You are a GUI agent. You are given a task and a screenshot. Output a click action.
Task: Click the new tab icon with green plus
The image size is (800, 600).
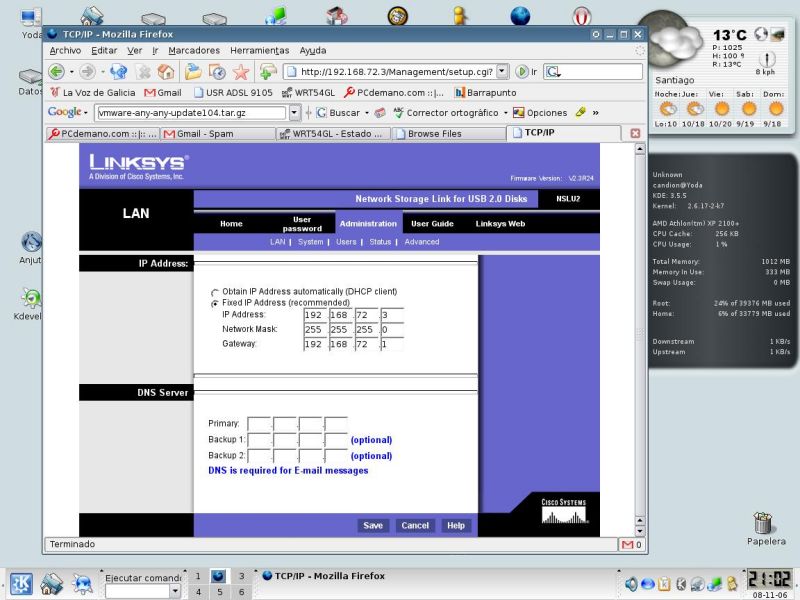tap(268, 72)
